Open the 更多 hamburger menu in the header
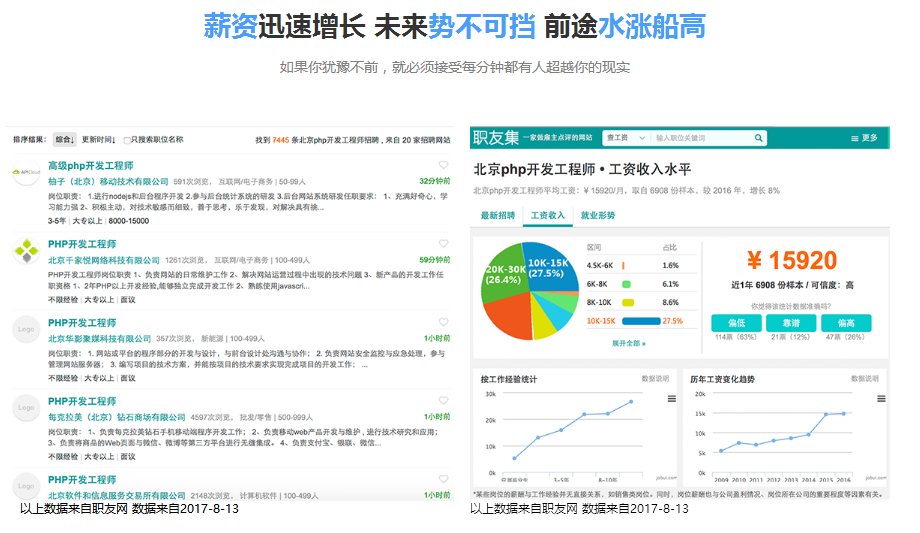This screenshot has width=920, height=533. [864, 138]
